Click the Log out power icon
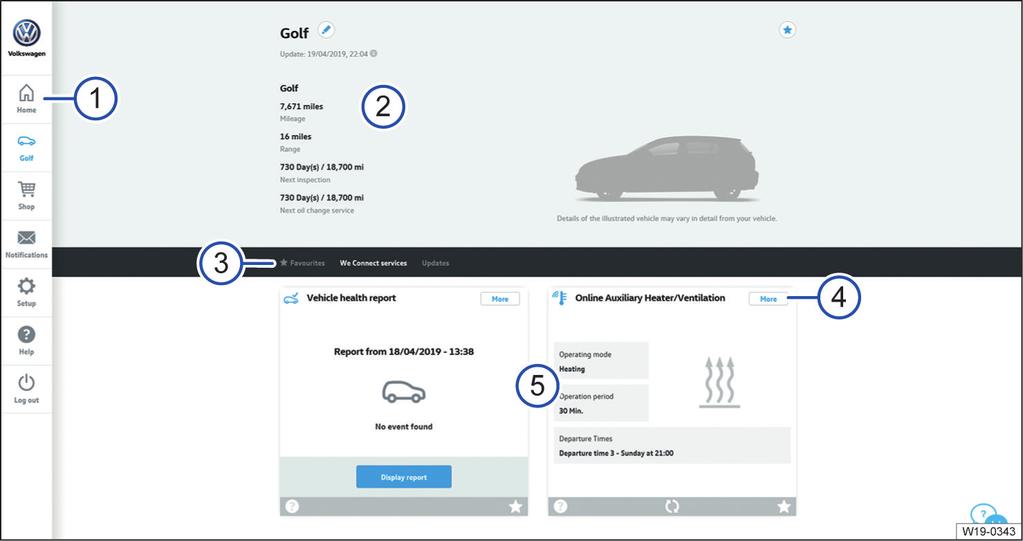The width and height of the screenshot is (1023, 541). 26,382
